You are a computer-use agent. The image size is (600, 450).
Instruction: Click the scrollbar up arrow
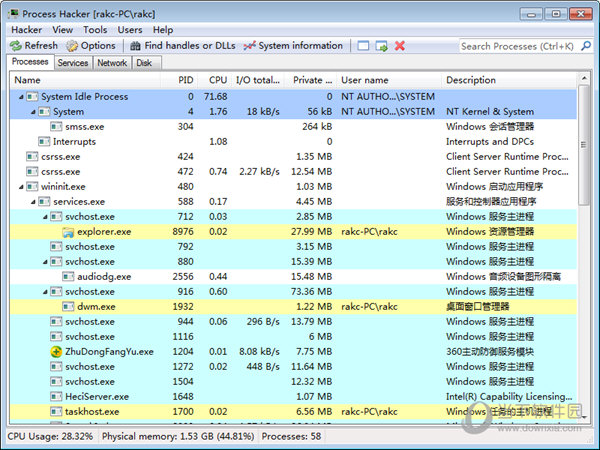point(584,78)
